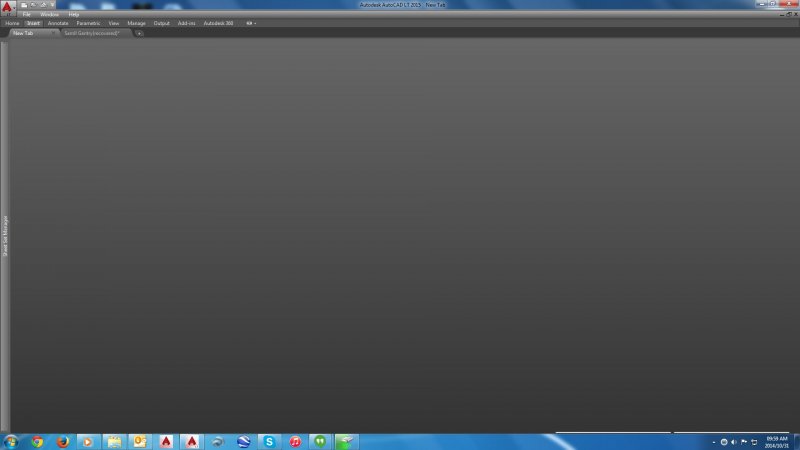Open Windows Media Player from taskbar
The width and height of the screenshot is (800, 450).
(x=88, y=442)
